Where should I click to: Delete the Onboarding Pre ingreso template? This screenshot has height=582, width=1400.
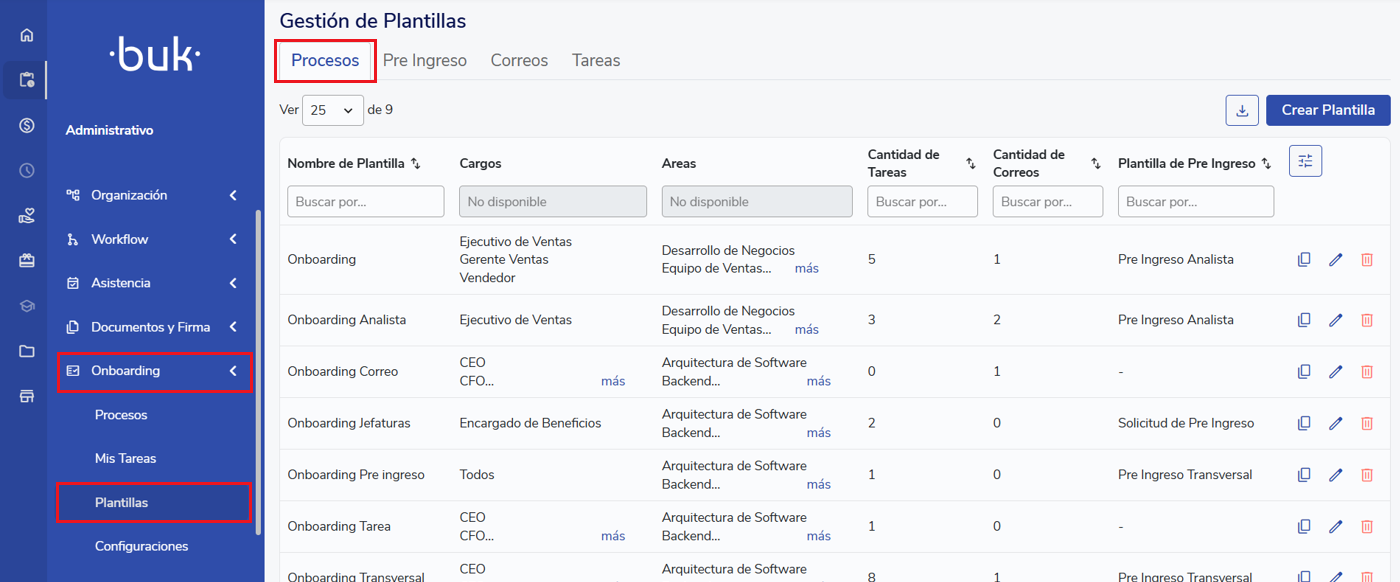pyautogui.click(x=1366, y=475)
